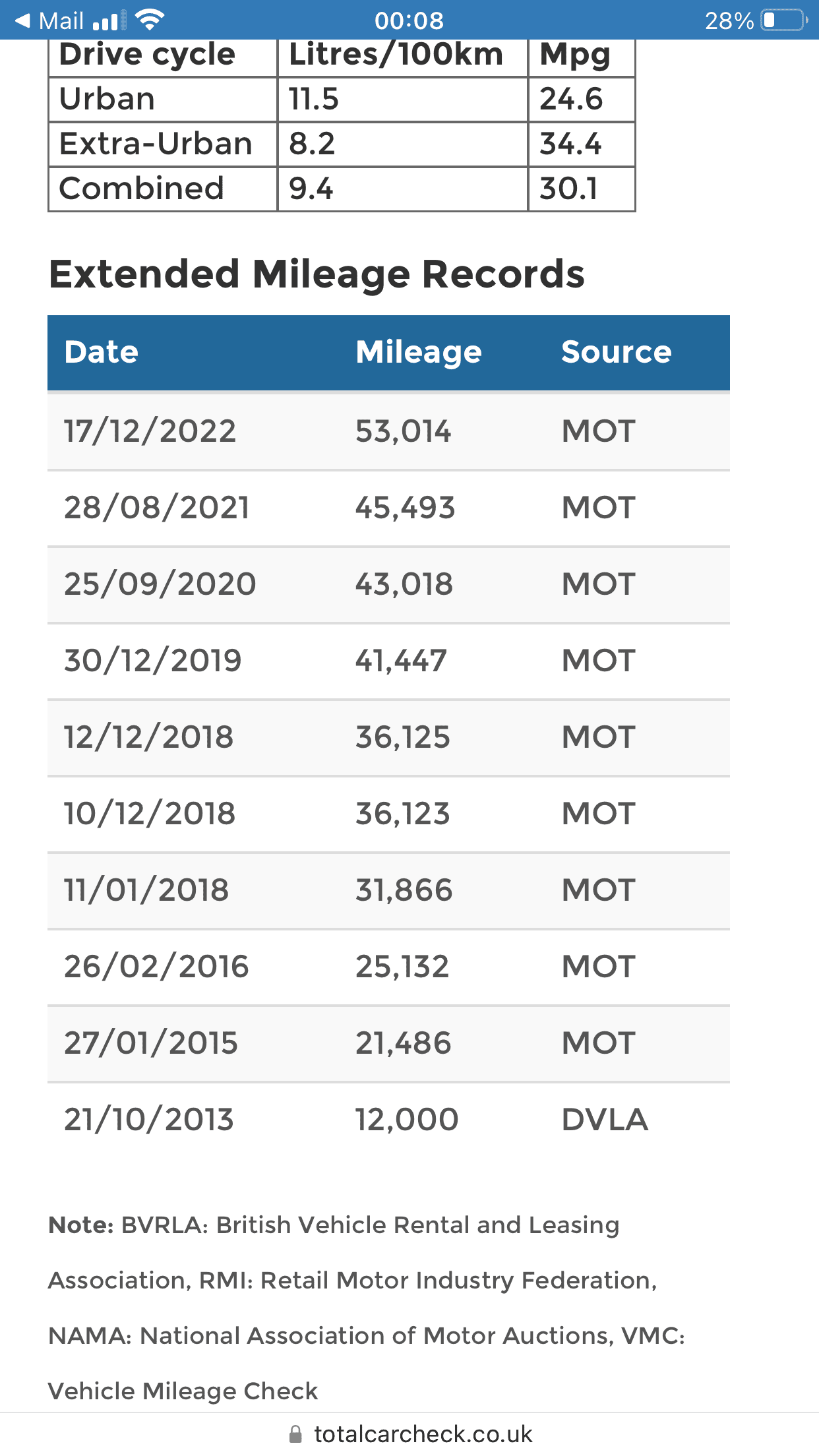
Task: Select the Mileage column header
Action: [419, 353]
